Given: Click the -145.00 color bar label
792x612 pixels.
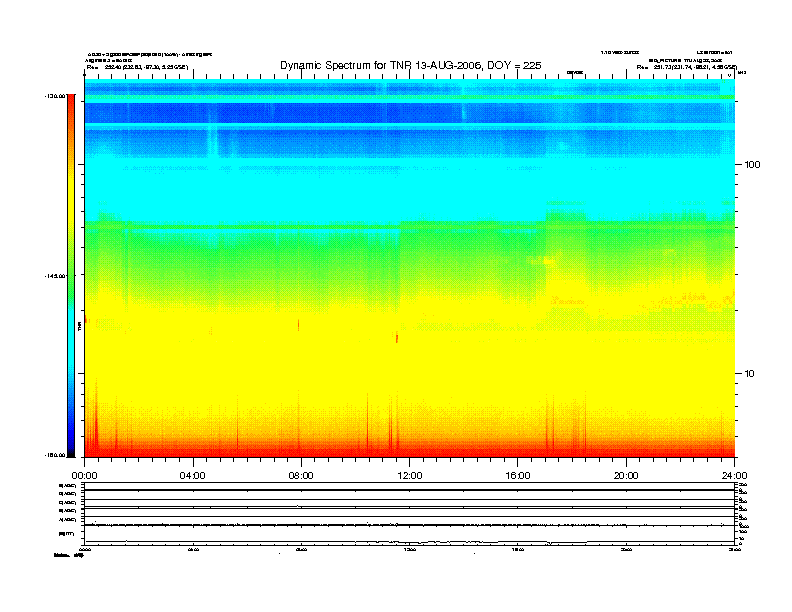Looking at the screenshot, I should pos(55,276).
